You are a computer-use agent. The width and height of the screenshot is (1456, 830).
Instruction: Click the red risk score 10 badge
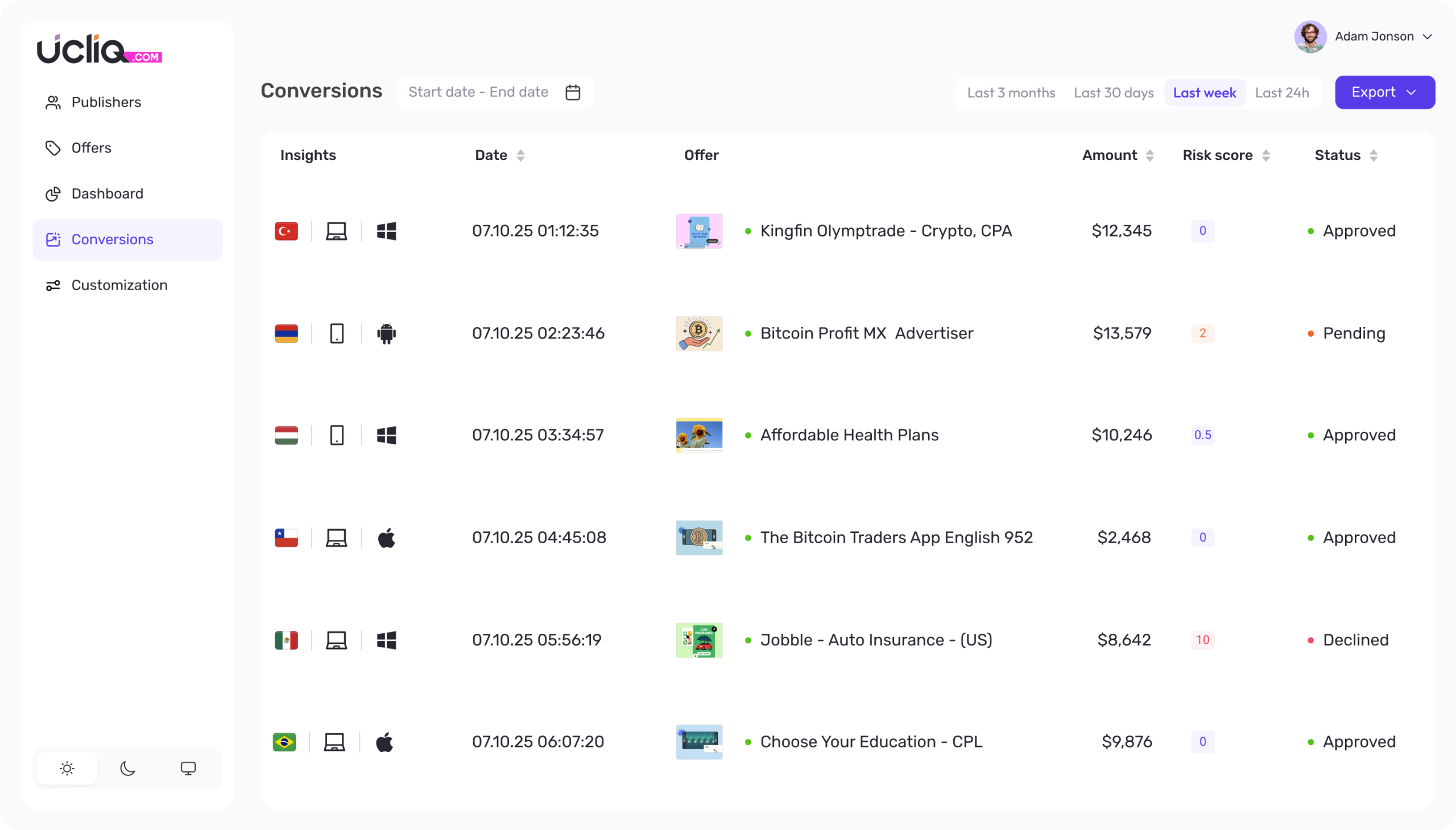[x=1202, y=639]
